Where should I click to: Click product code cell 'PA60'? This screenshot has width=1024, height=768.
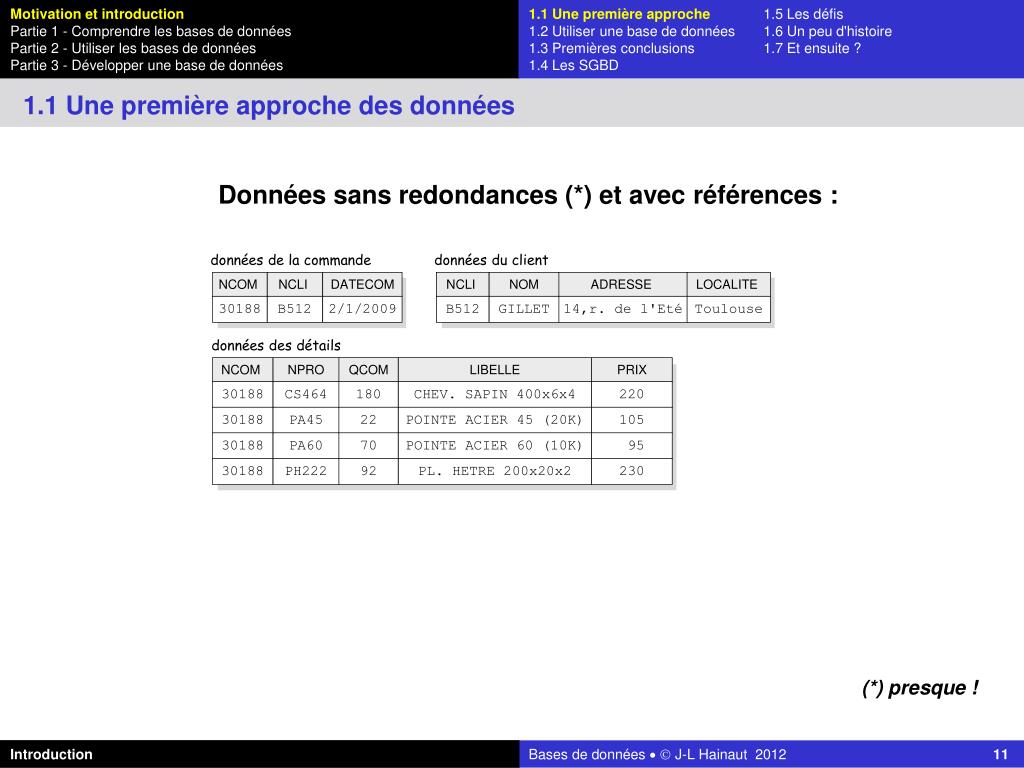pyautogui.click(x=306, y=445)
